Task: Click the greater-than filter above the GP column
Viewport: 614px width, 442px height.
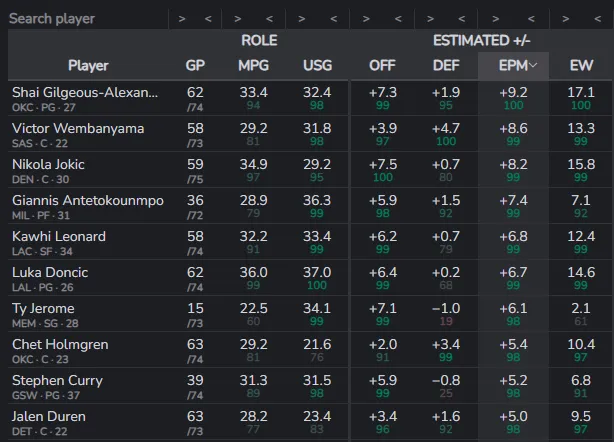Action: click(x=182, y=18)
